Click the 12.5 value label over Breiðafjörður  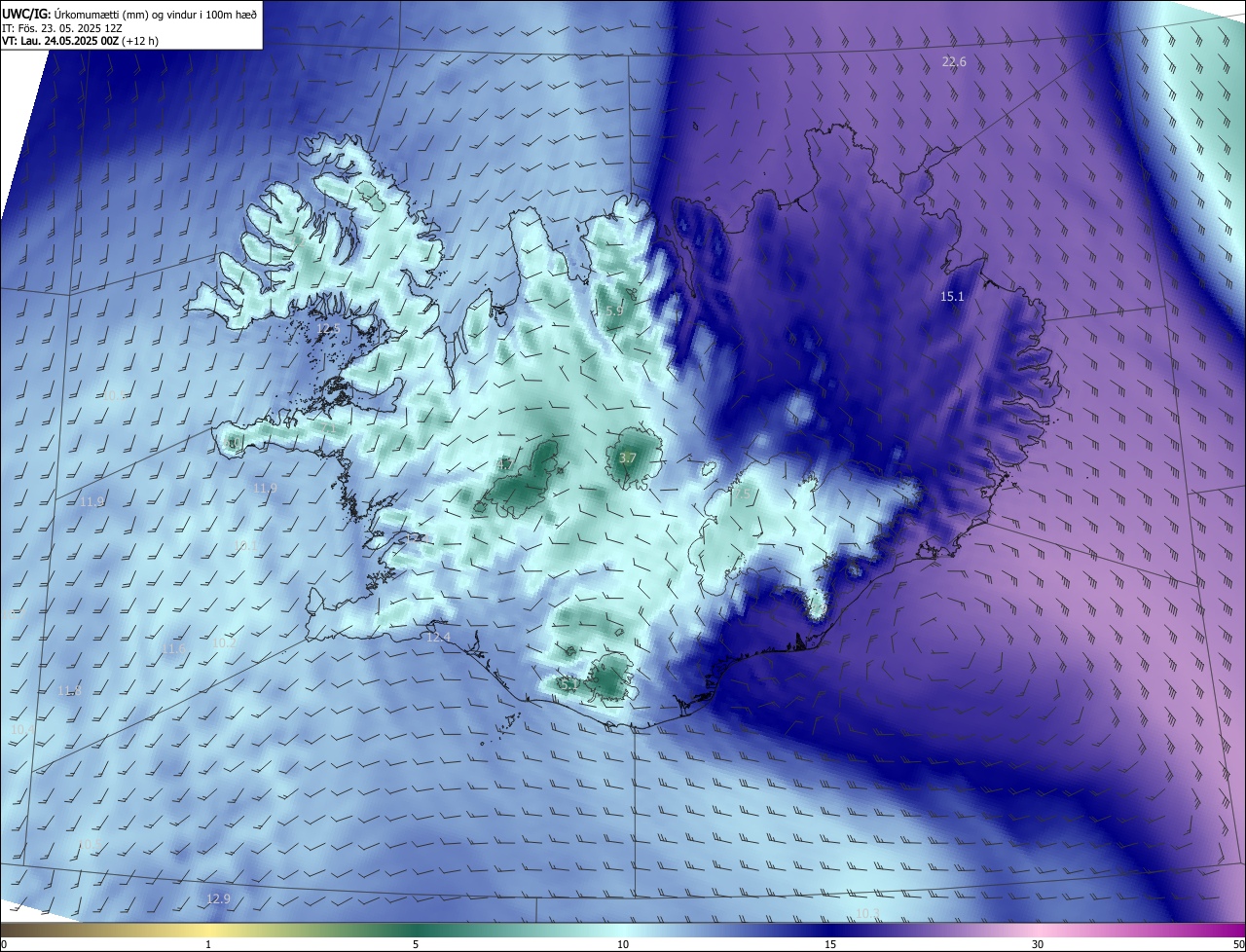click(329, 329)
